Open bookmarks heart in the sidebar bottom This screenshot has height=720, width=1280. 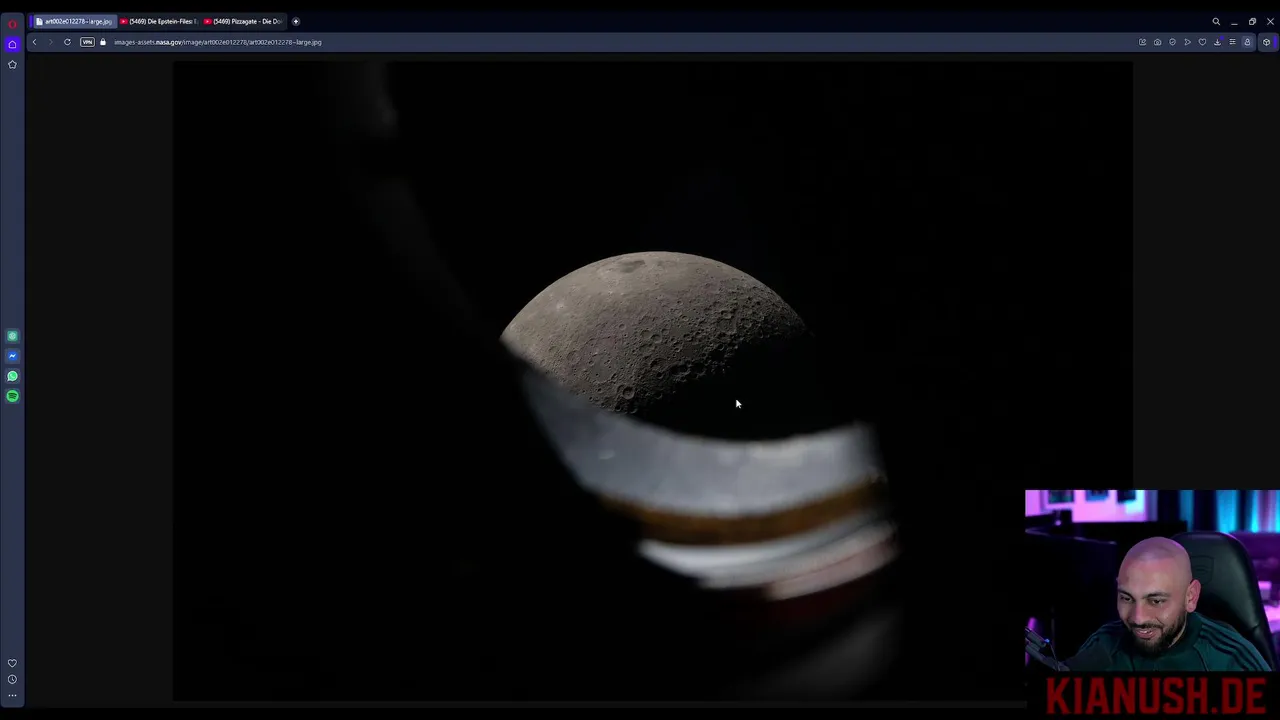[12, 663]
